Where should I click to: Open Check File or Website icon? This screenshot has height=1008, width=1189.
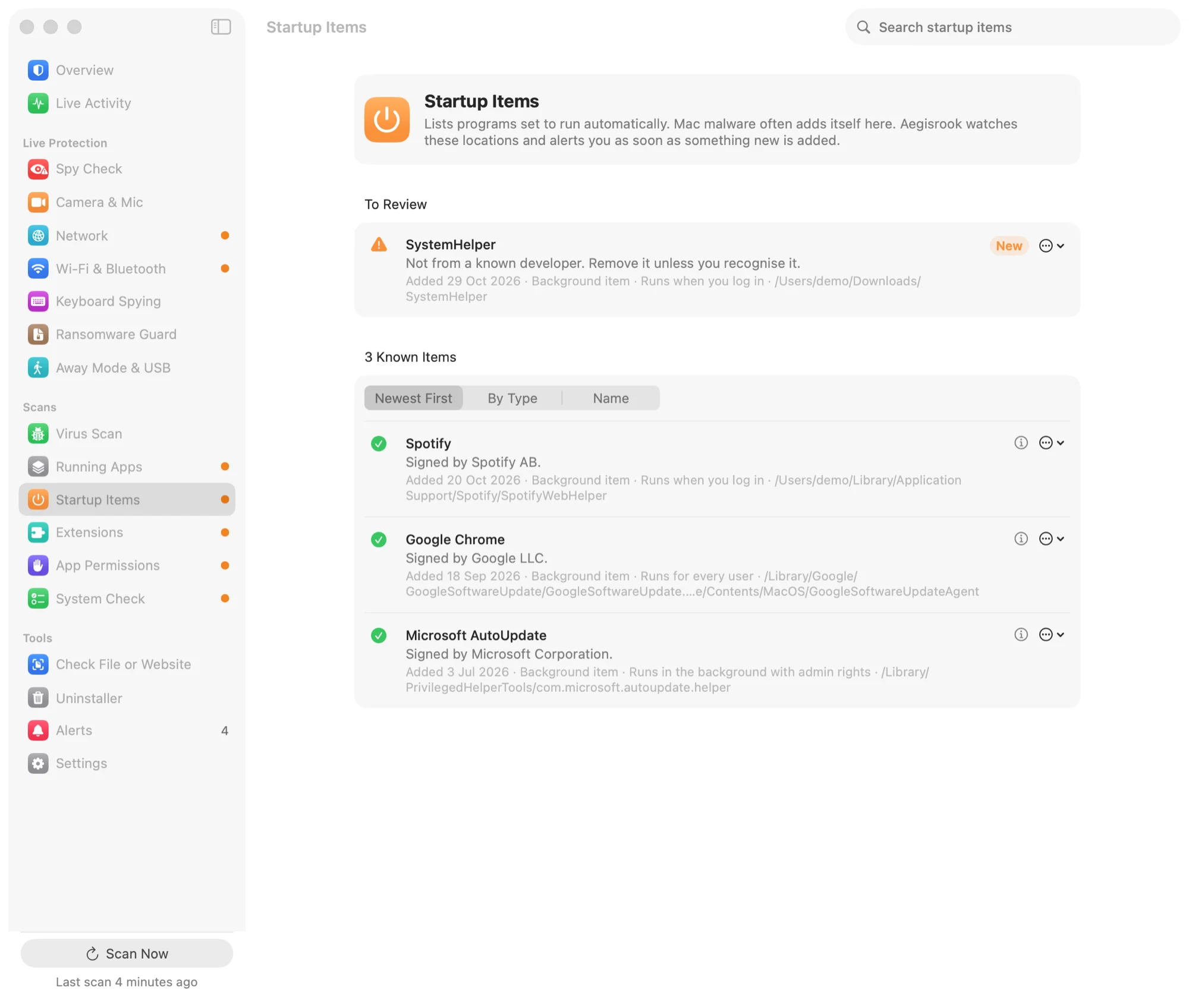[38, 664]
